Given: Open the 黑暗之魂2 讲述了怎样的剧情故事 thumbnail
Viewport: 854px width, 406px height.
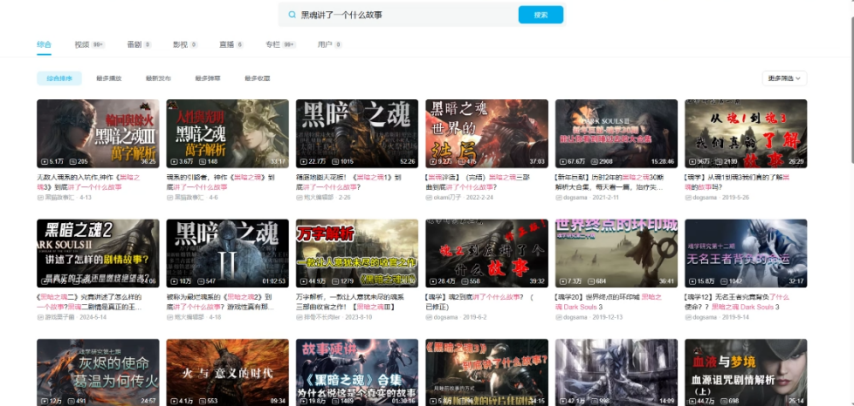Looking at the screenshot, I should 98,253.
